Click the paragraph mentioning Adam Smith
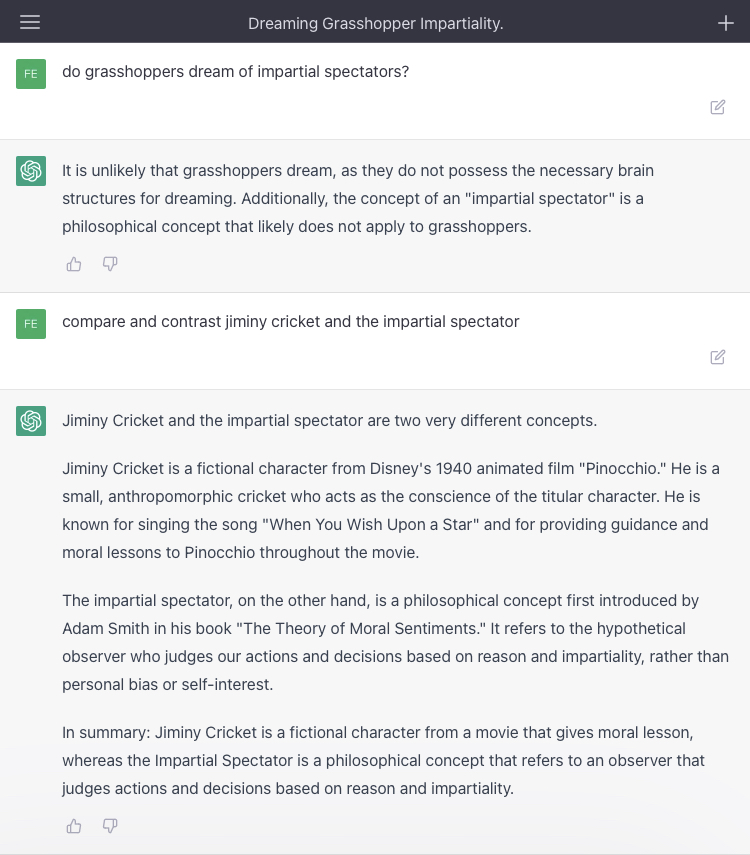This screenshot has width=750, height=855. [x=395, y=642]
